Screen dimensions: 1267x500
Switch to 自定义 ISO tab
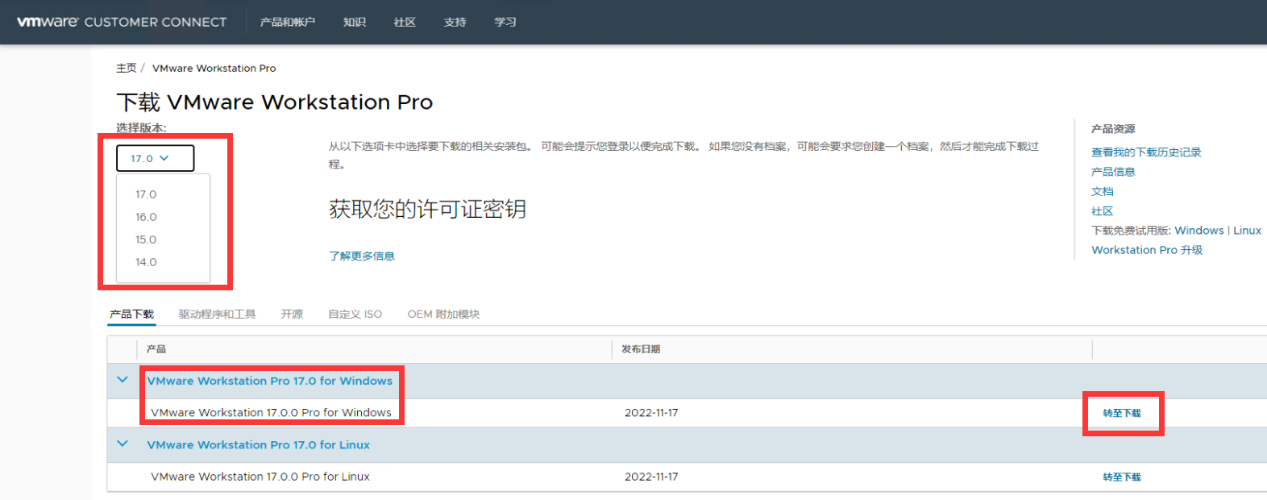(x=355, y=314)
